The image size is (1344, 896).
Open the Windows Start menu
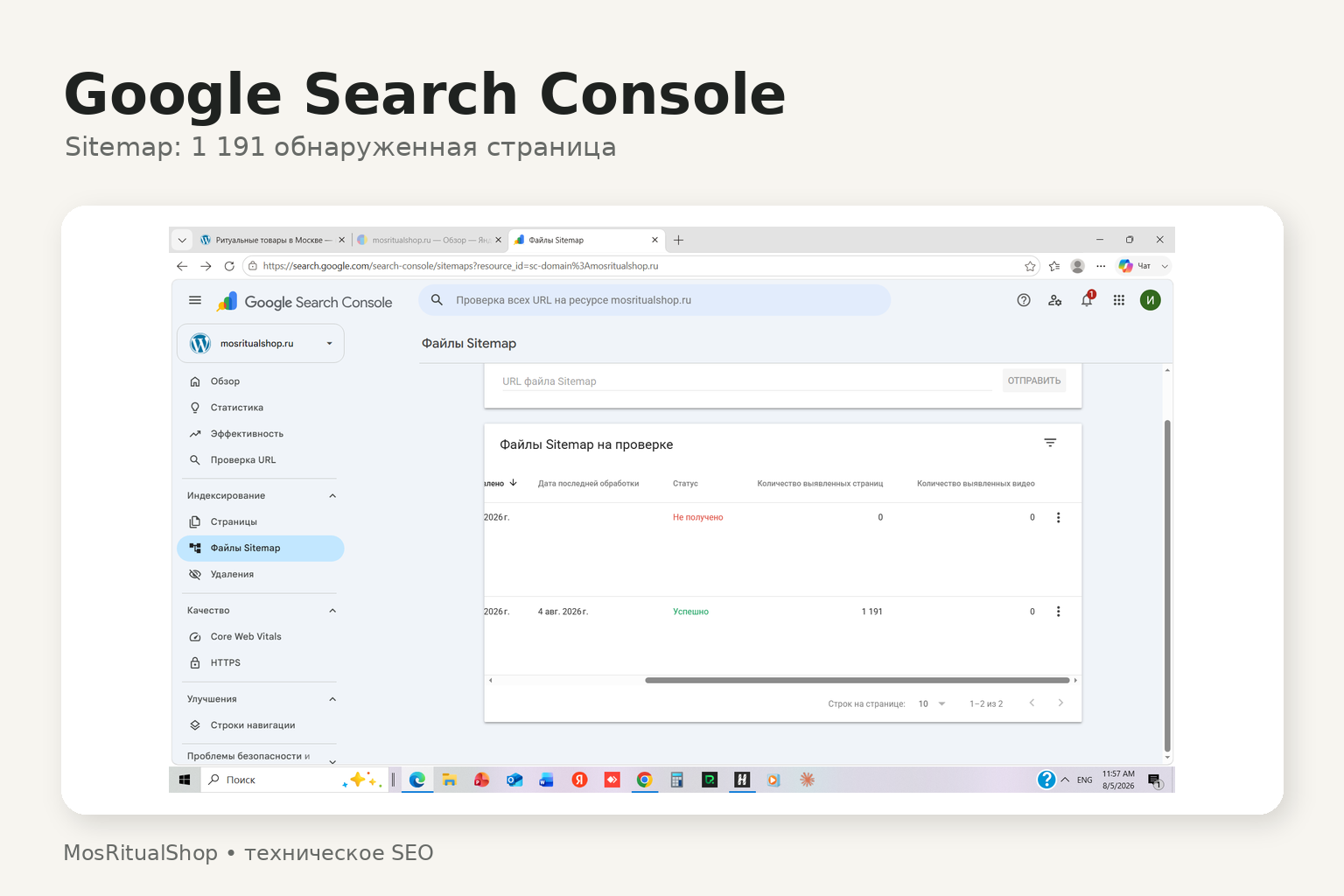pyautogui.click(x=185, y=780)
